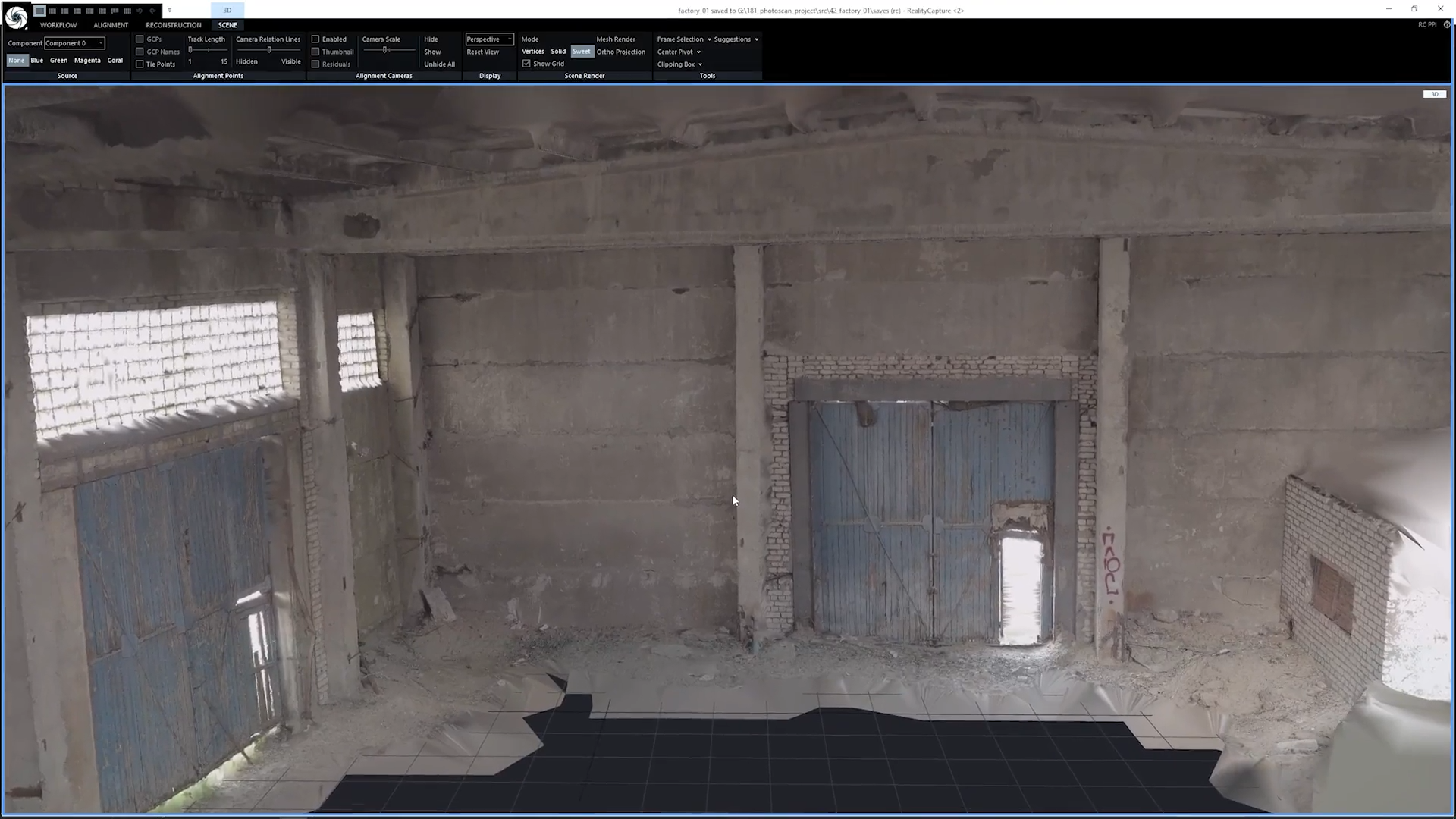Open the RECONSTRUCTION ribbon tab
The height and width of the screenshot is (819, 1456).
click(x=174, y=25)
